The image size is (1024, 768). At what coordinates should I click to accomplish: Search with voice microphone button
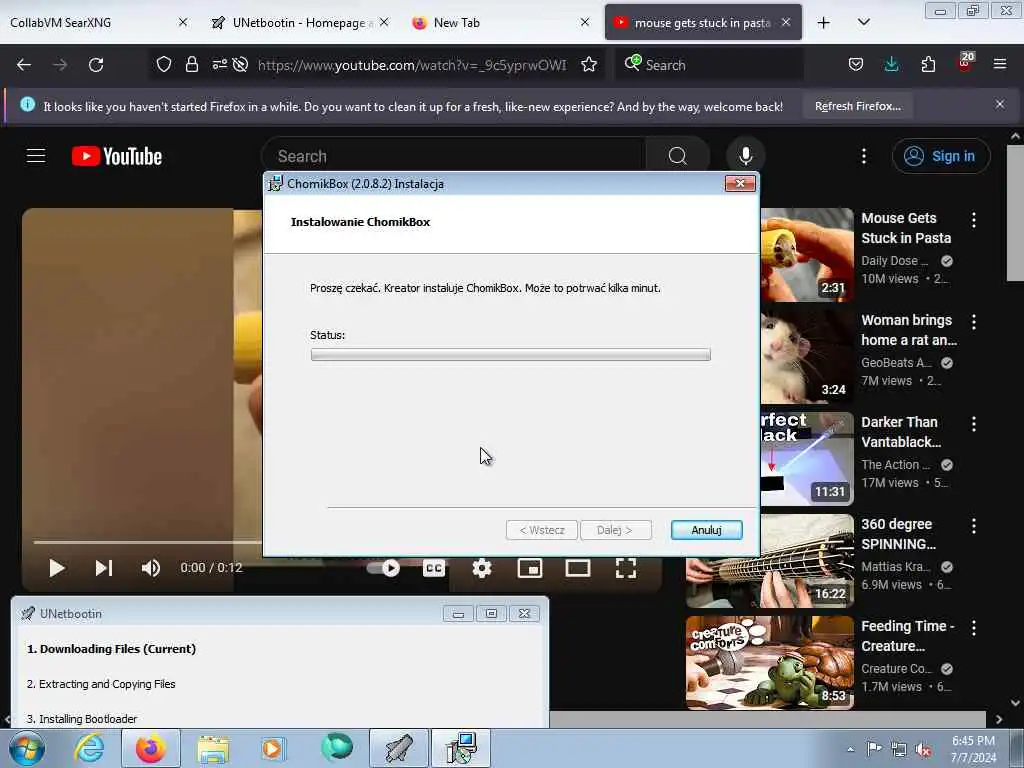746,156
